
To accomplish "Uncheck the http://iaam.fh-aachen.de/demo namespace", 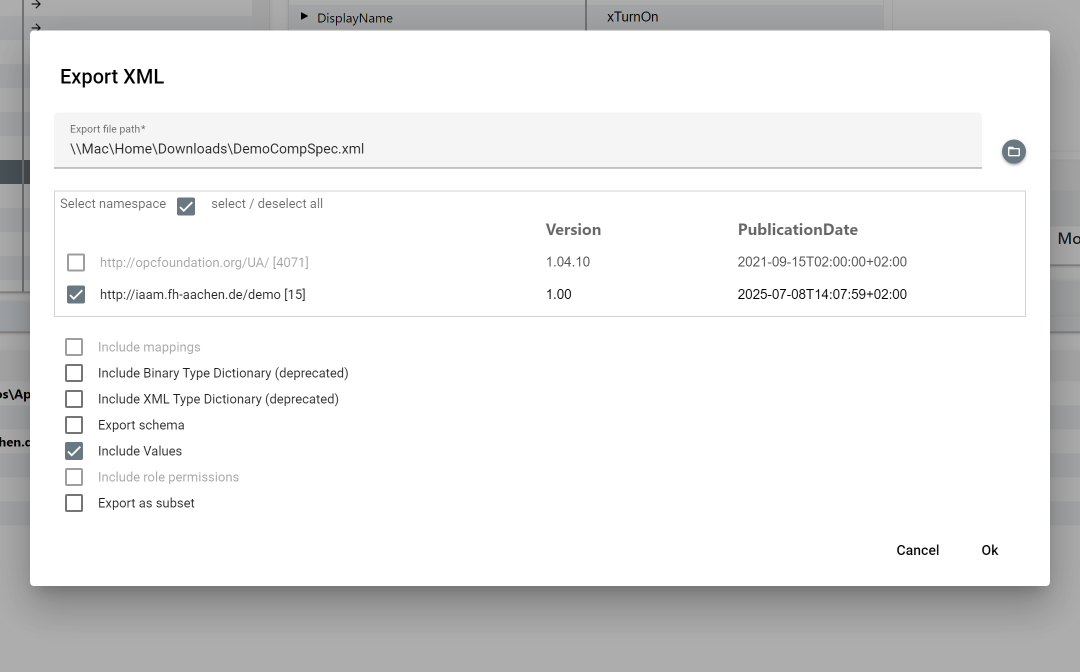I will click(76, 294).
